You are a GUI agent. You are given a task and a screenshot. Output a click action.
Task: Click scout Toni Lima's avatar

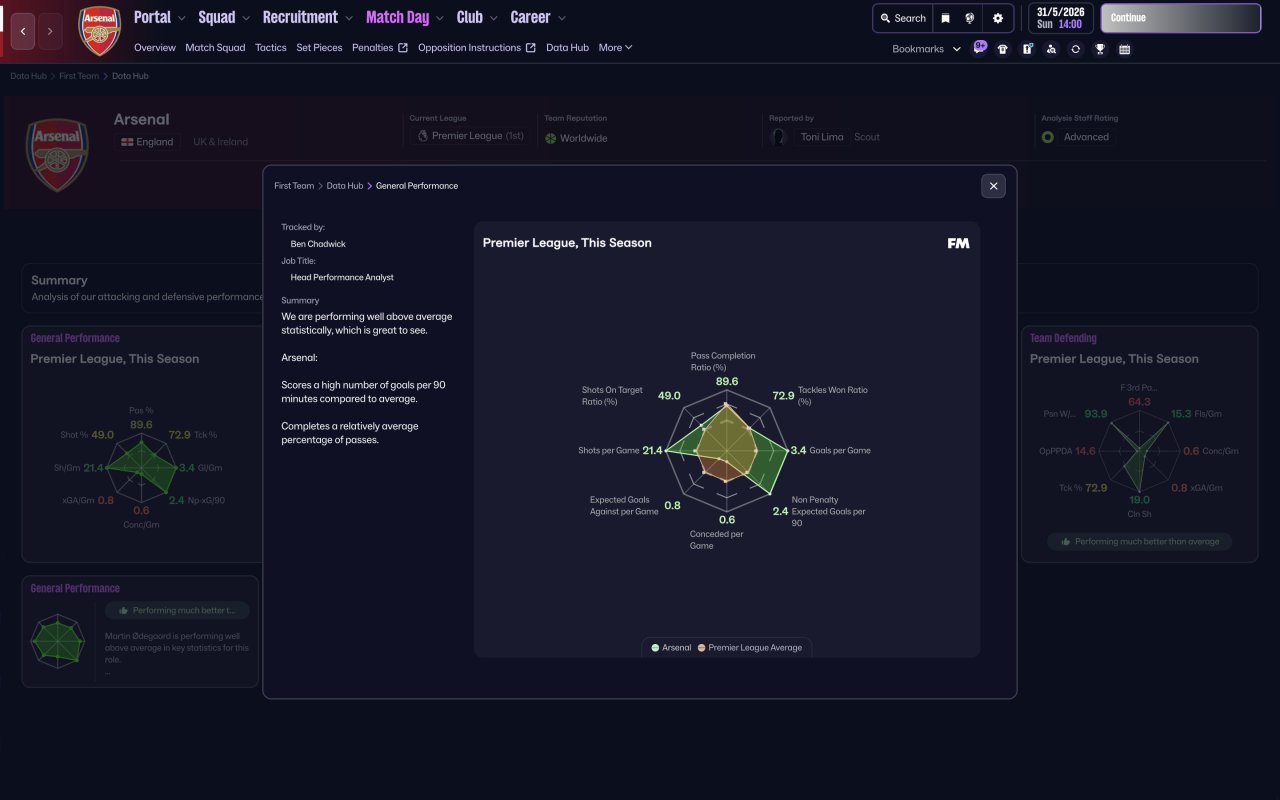pyautogui.click(x=779, y=137)
